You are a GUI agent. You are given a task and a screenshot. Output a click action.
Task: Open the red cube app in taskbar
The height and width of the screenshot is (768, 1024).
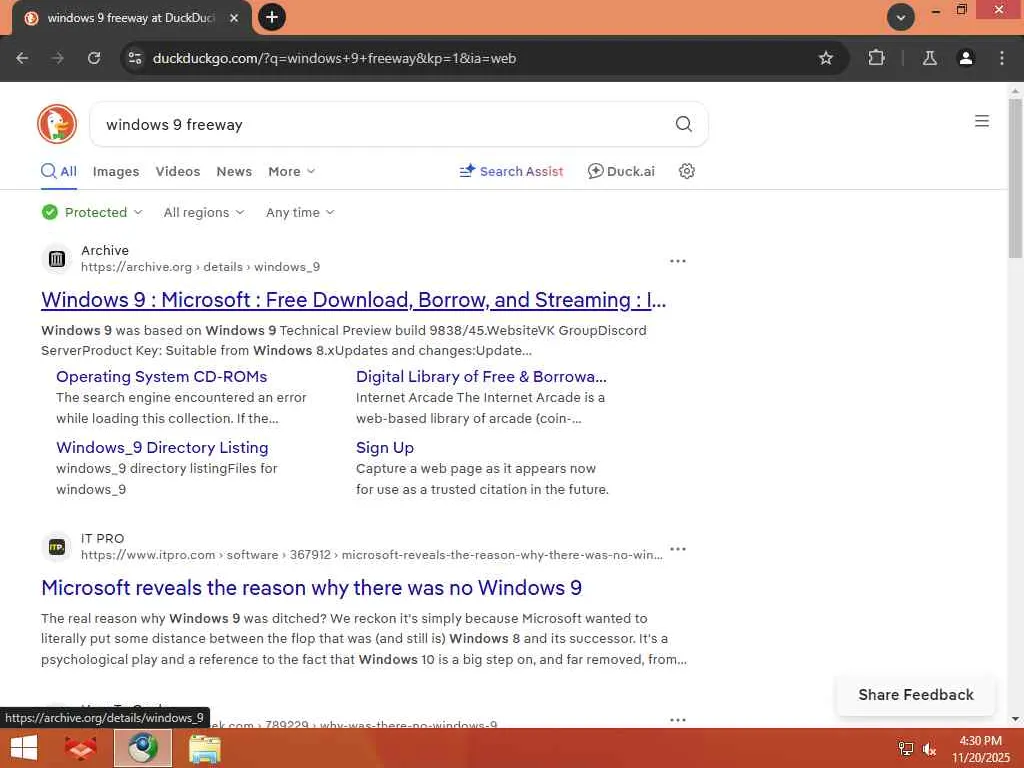(81, 748)
